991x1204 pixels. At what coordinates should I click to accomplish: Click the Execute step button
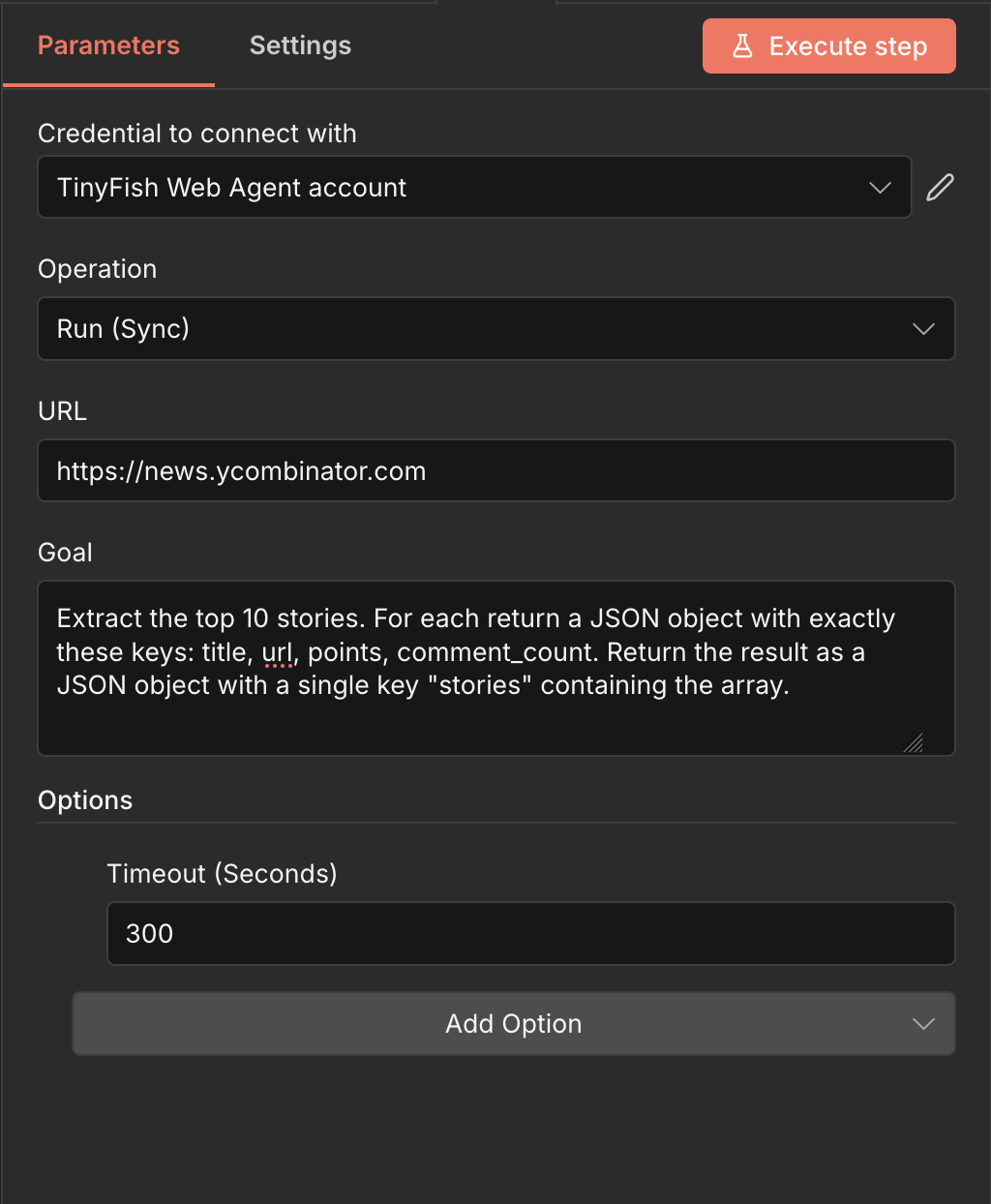pos(828,45)
